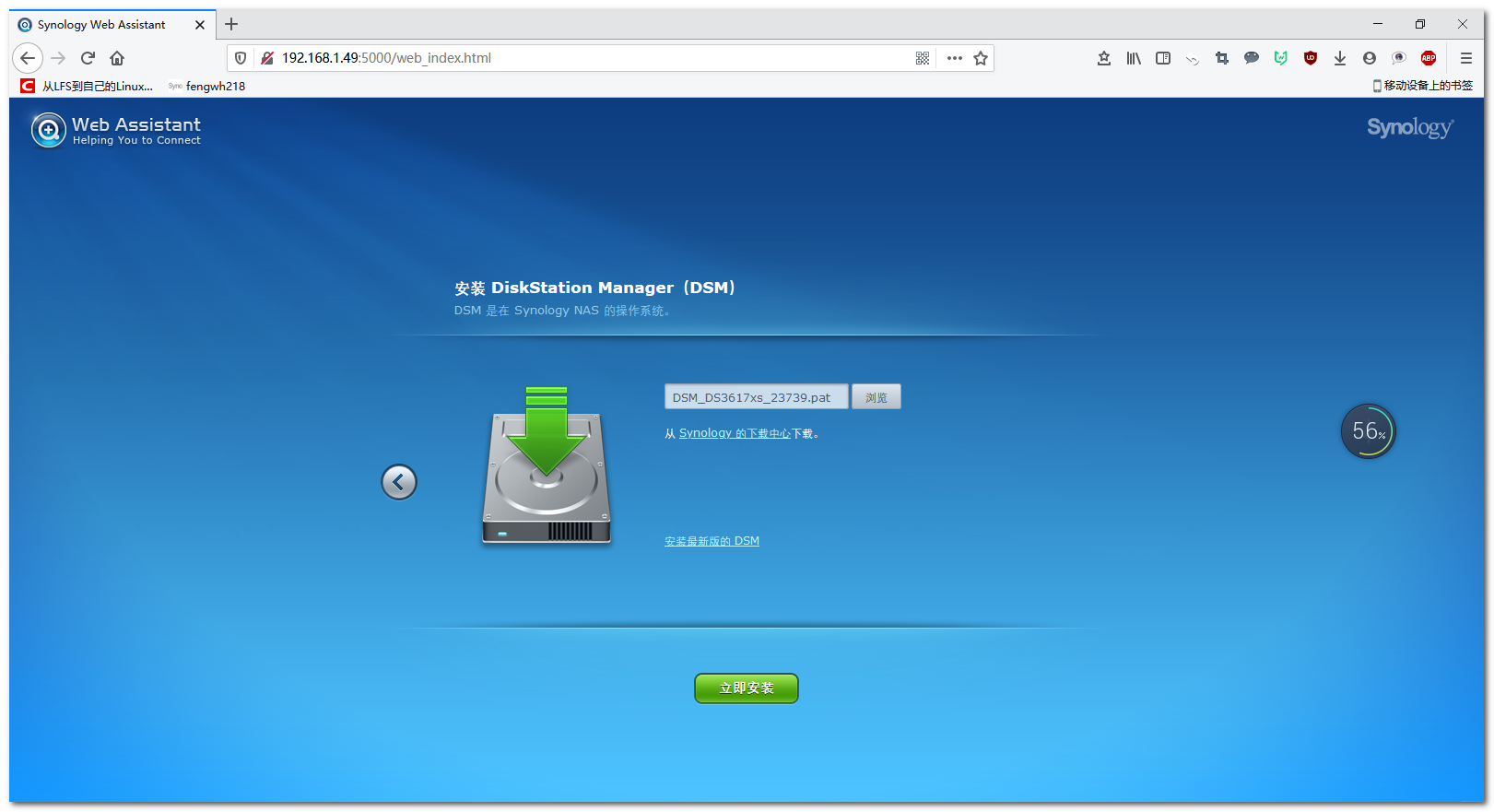Click the speech bubble globe extension icon
1494x812 pixels.
(x=1399, y=58)
